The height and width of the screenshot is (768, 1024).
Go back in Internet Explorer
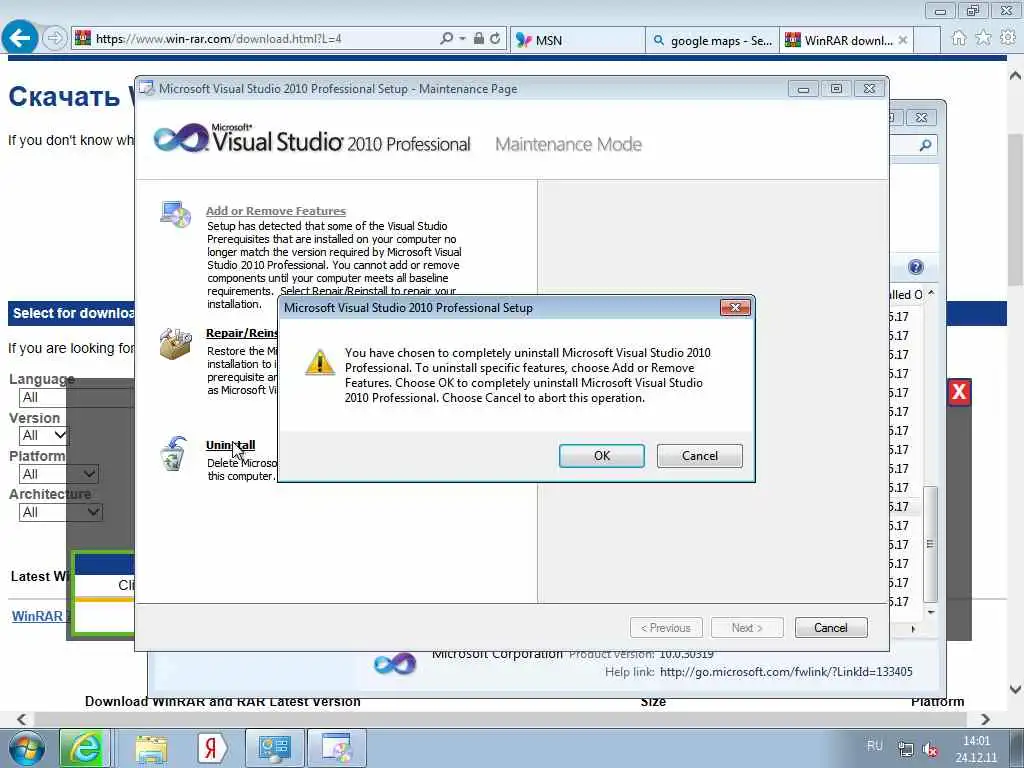click(x=20, y=38)
